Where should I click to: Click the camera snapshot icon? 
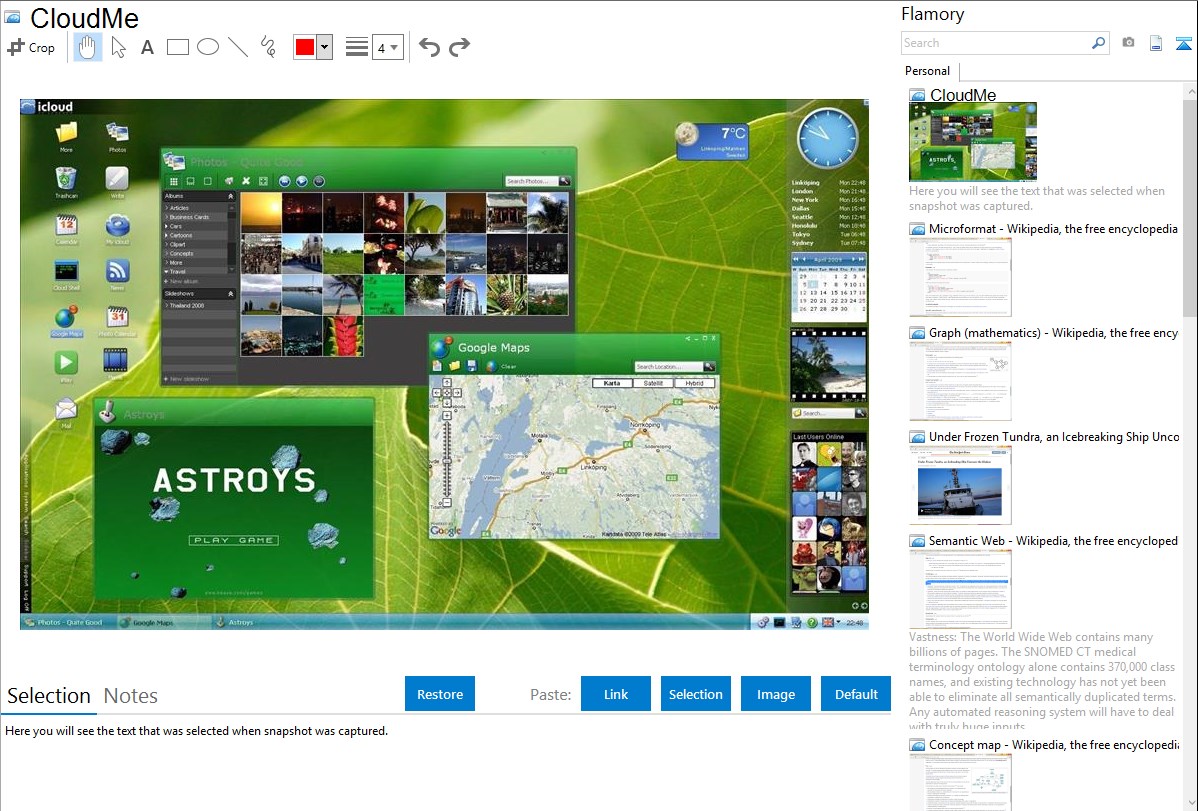[1128, 43]
